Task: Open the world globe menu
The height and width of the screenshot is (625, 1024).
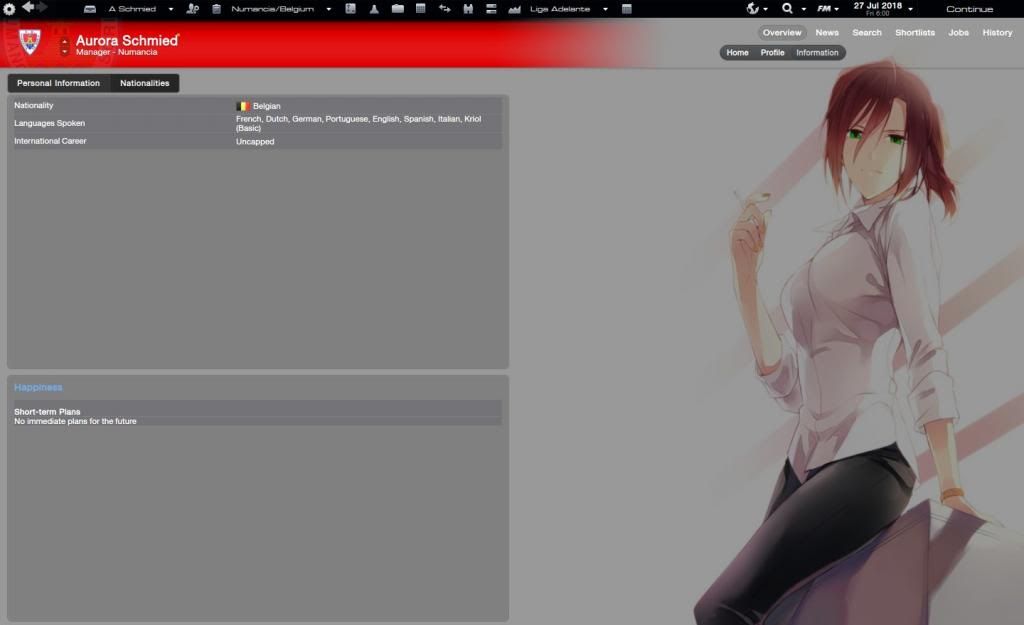Action: coord(752,8)
